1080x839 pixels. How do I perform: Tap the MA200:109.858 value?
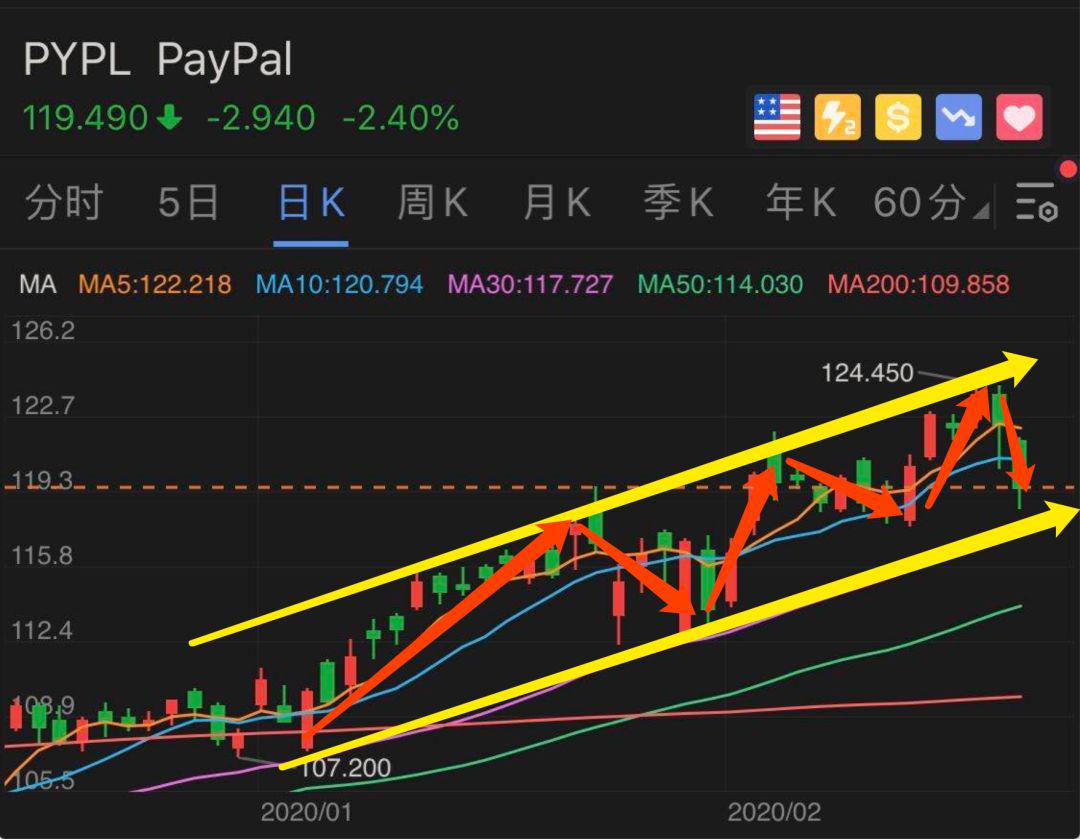[918, 284]
